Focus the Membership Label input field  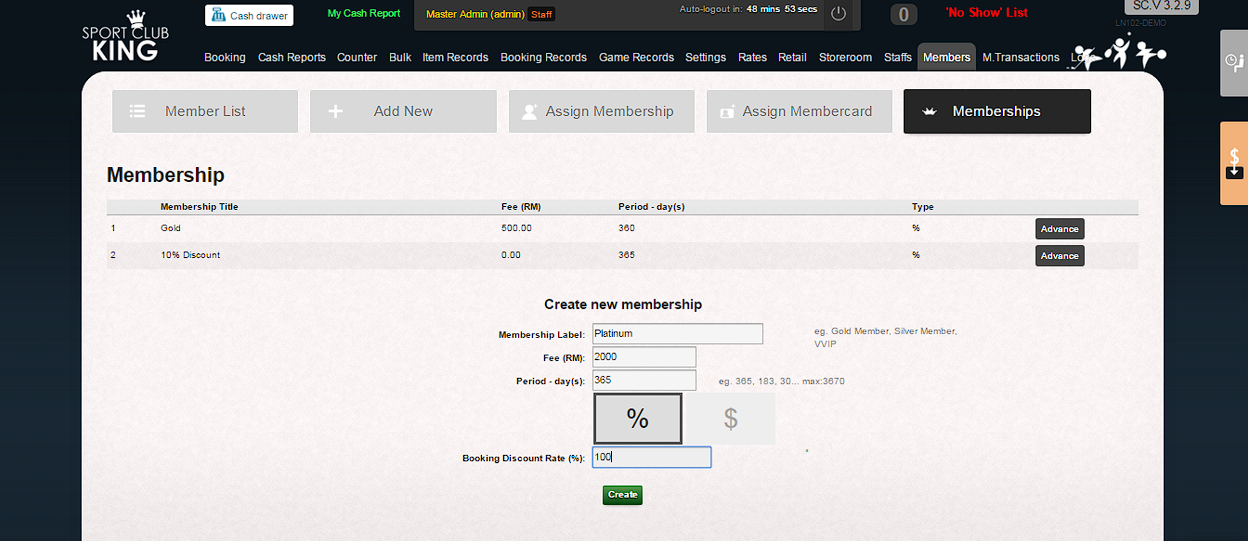tap(677, 334)
